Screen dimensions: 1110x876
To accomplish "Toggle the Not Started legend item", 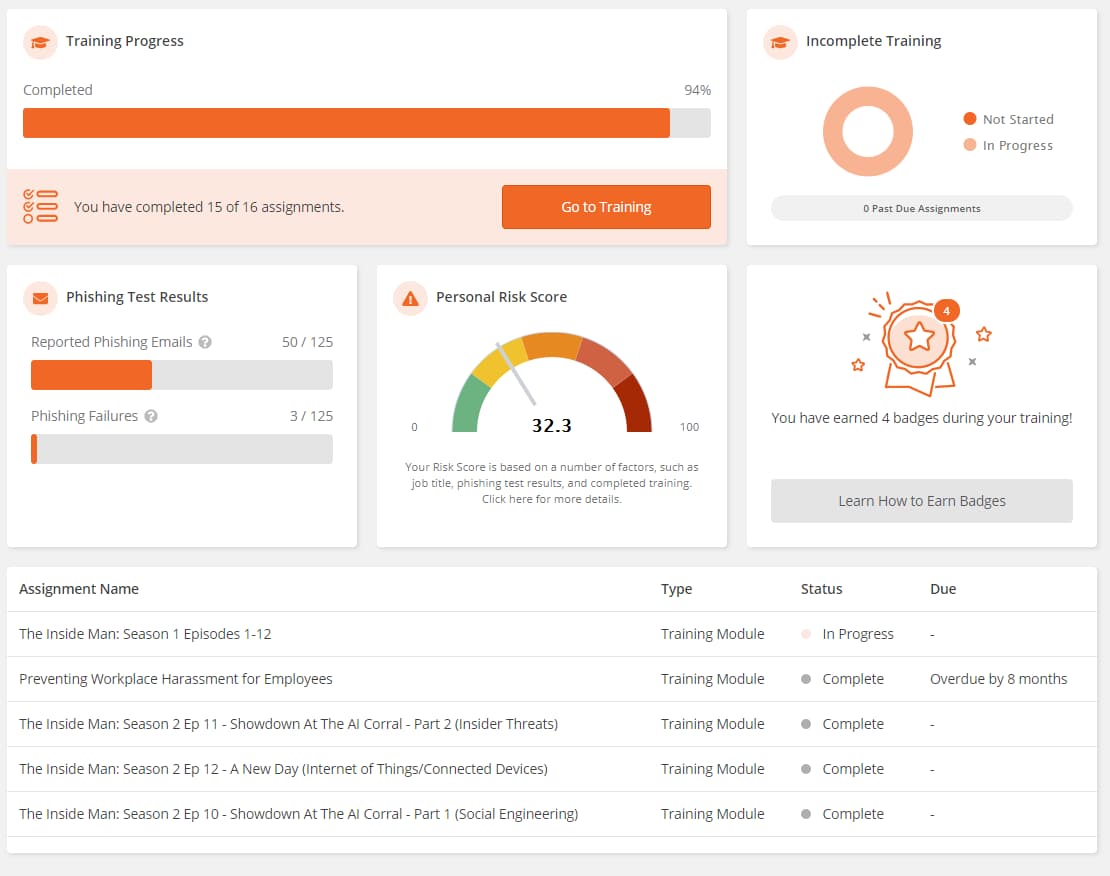I will pyautogui.click(x=1008, y=119).
